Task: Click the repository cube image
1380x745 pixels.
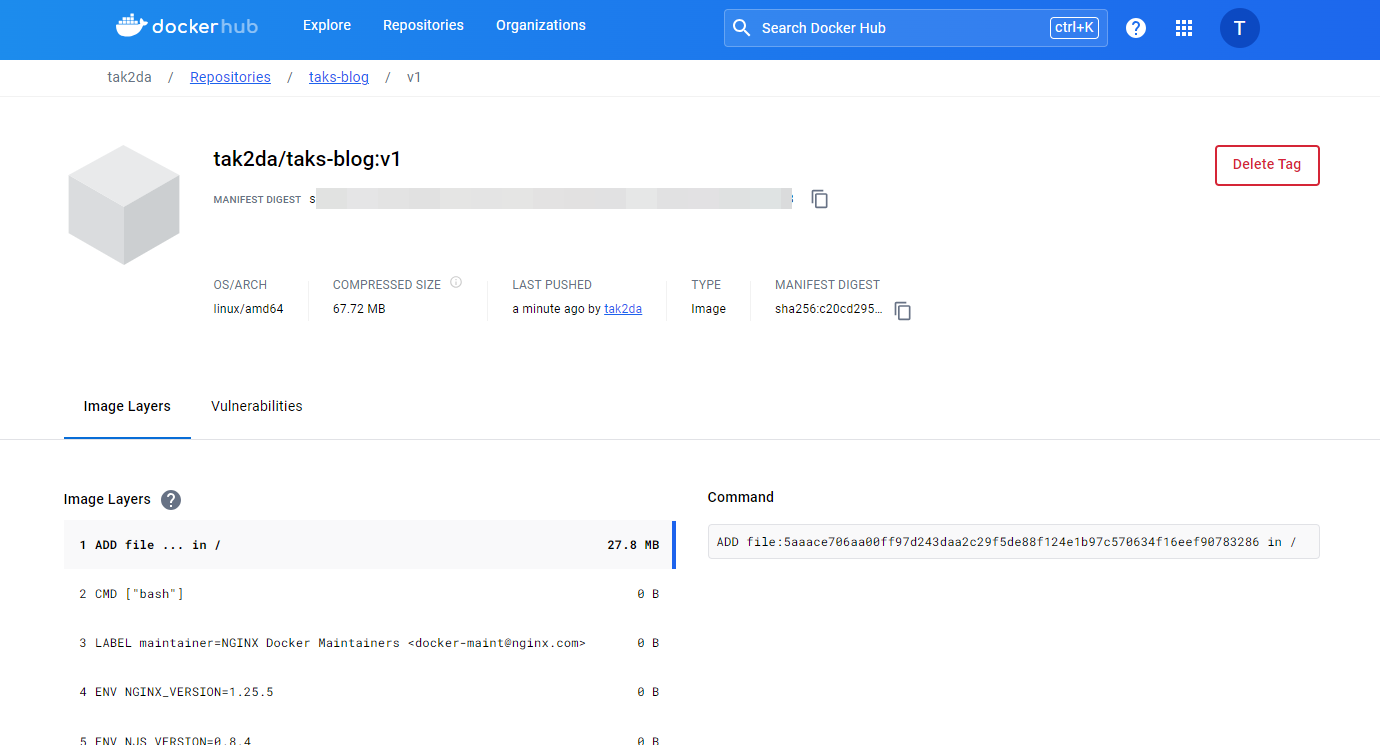Action: pos(124,205)
